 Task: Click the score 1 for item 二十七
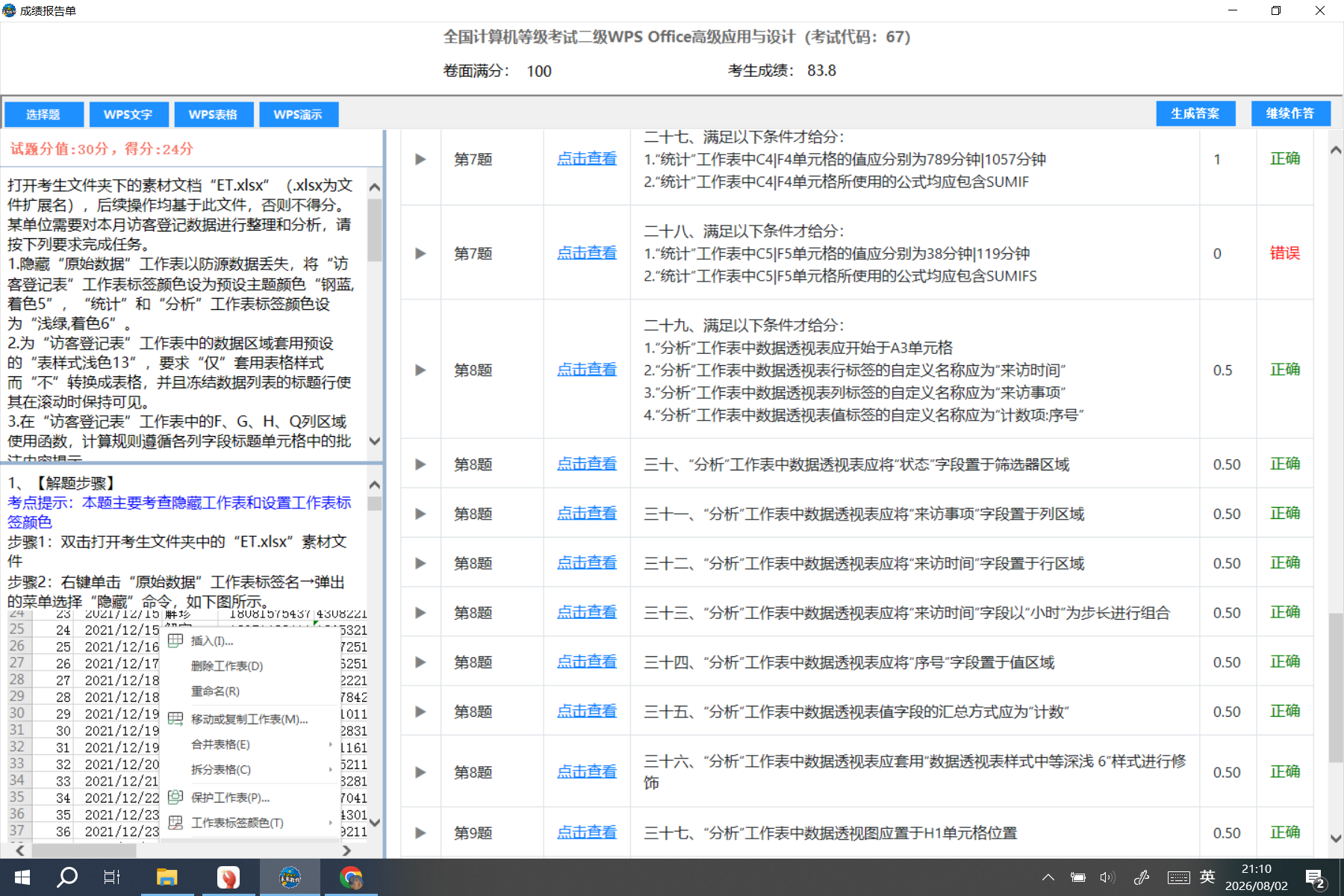point(1217,159)
